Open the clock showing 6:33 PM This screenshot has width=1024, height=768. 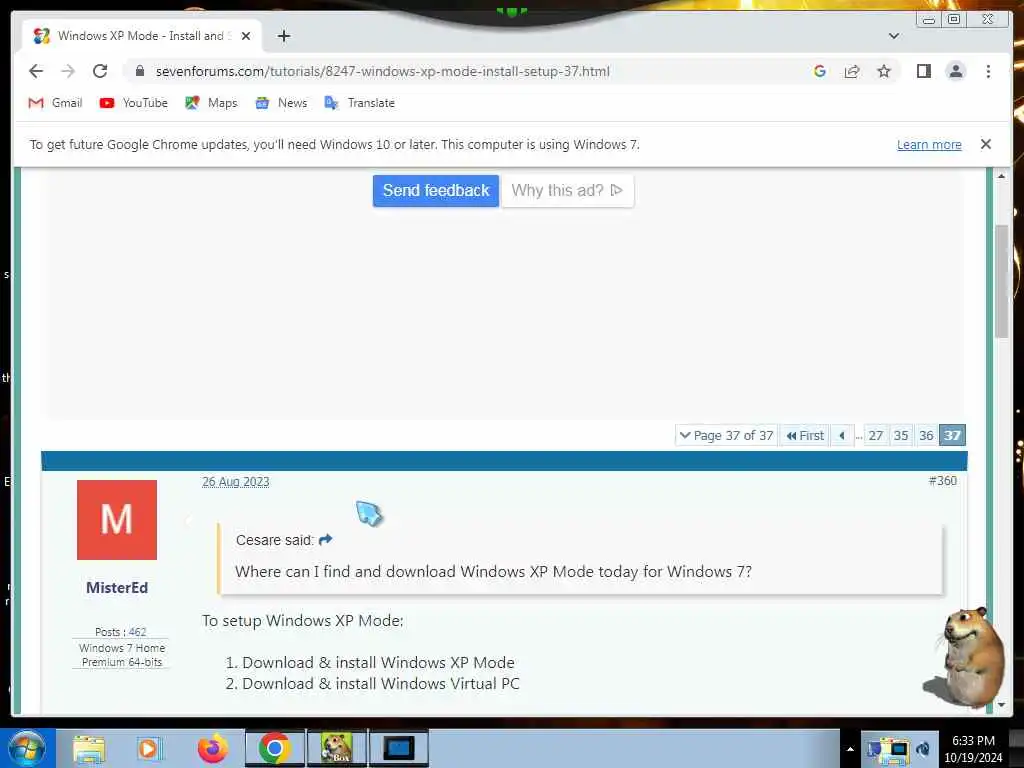tap(973, 749)
